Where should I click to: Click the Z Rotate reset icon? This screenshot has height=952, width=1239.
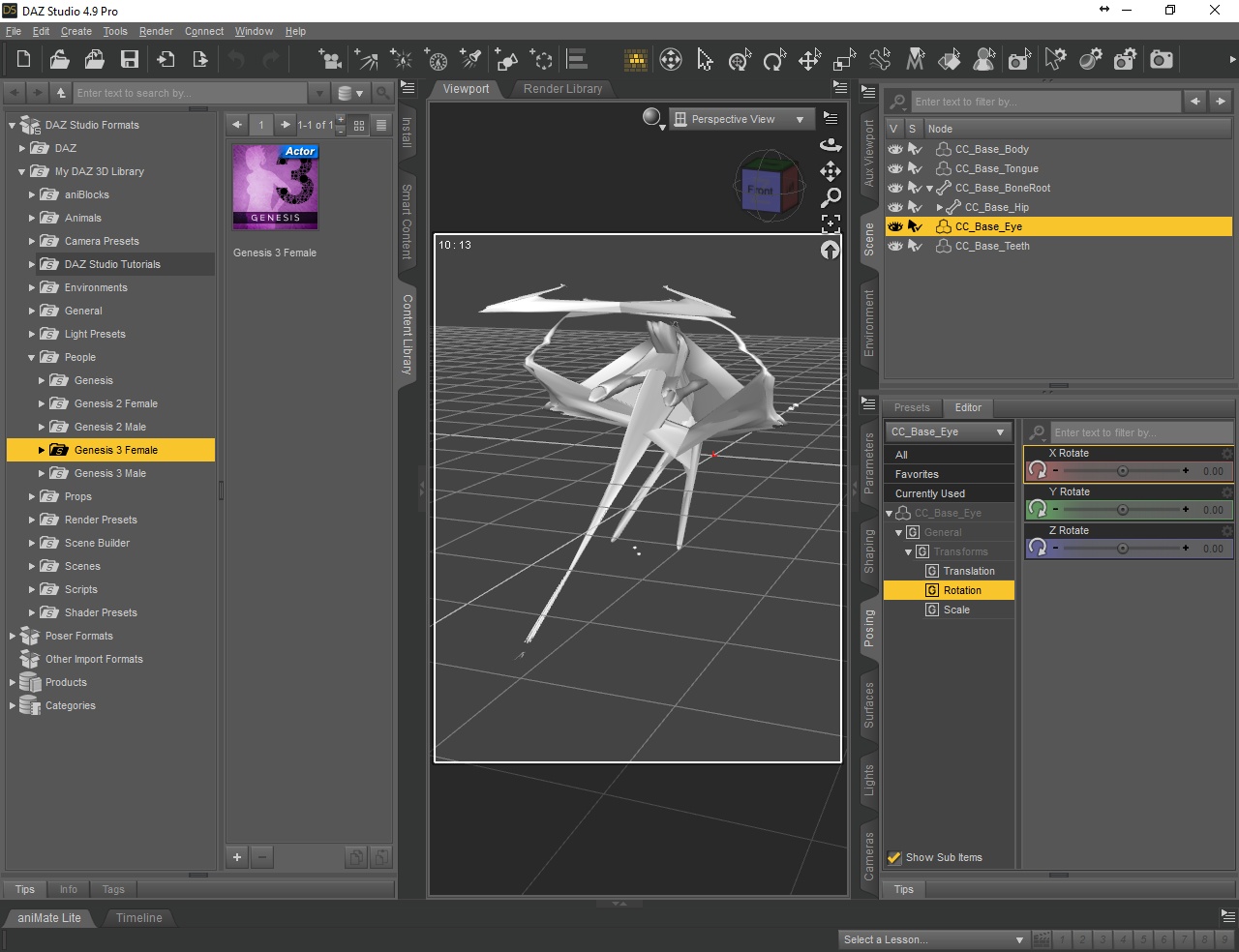point(1037,548)
